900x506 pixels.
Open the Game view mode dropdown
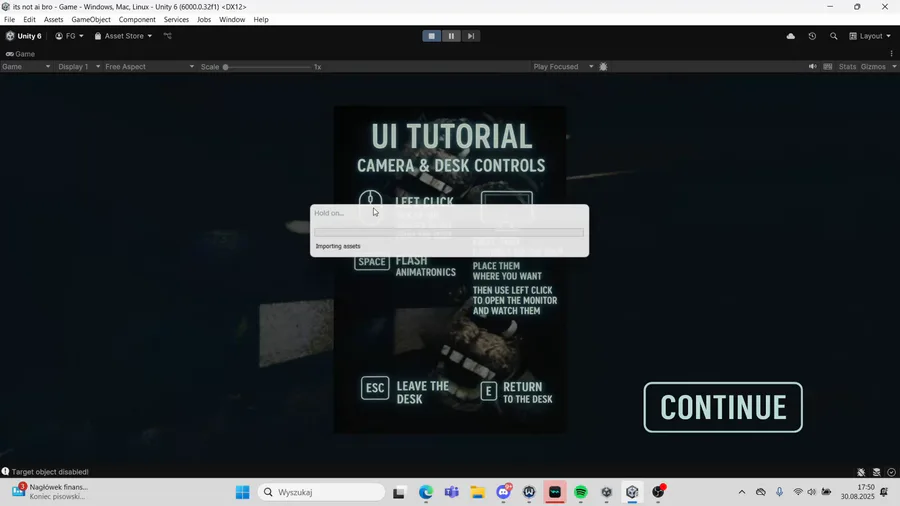(26, 67)
